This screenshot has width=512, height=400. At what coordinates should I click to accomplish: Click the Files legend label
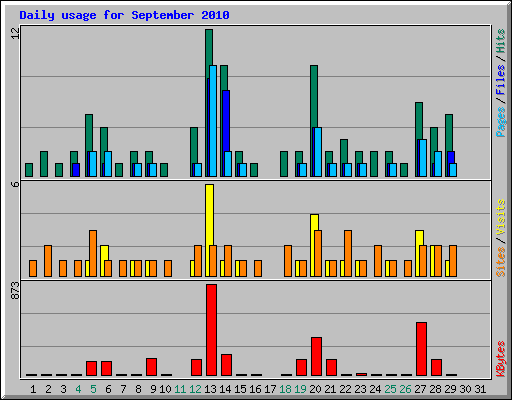tap(500, 80)
